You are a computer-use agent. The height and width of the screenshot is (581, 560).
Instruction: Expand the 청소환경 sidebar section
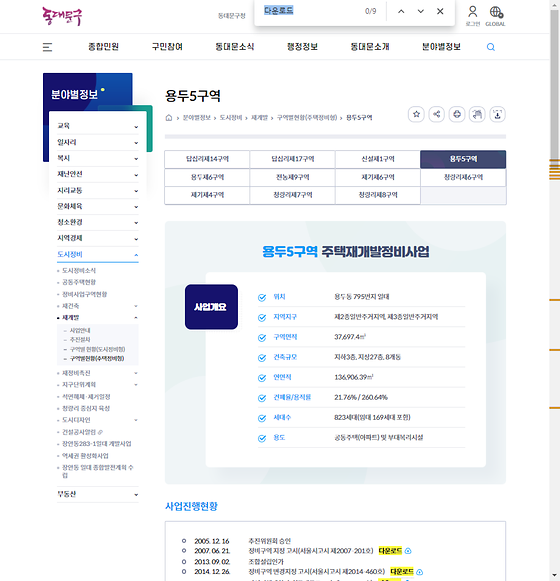[x=98, y=222]
